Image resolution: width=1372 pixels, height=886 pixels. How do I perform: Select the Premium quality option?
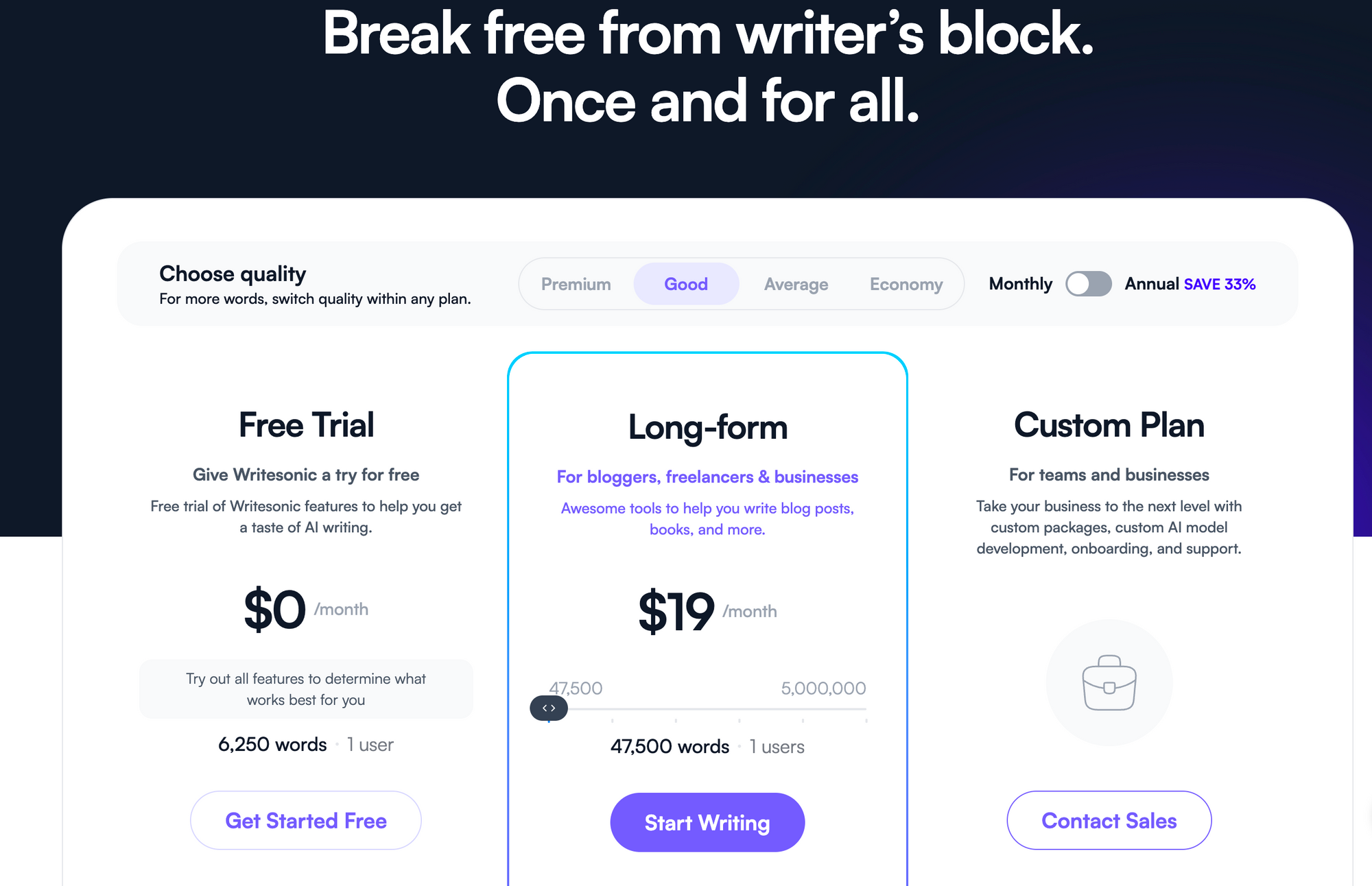(x=575, y=283)
